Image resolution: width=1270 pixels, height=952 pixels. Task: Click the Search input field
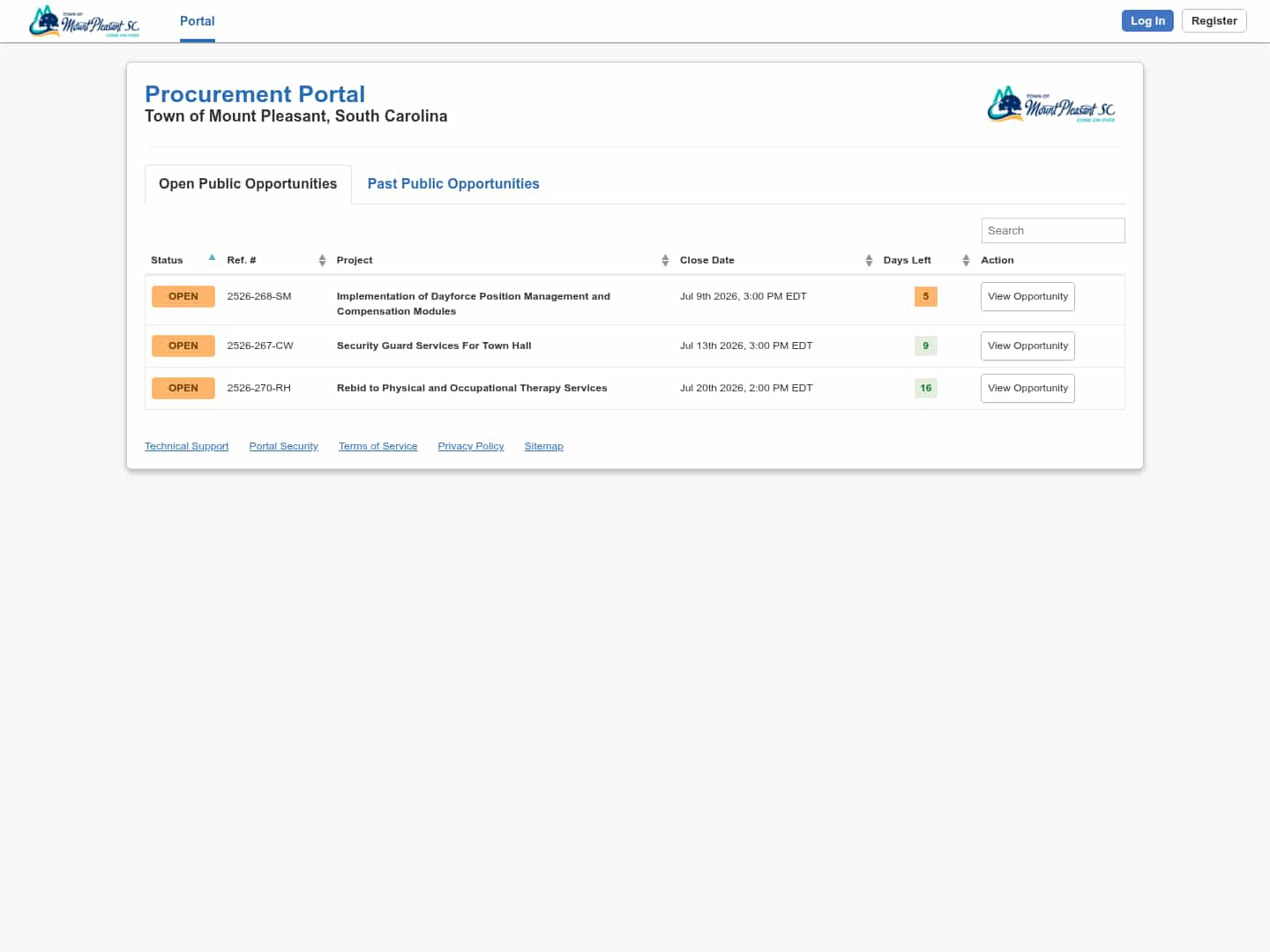click(x=1053, y=230)
